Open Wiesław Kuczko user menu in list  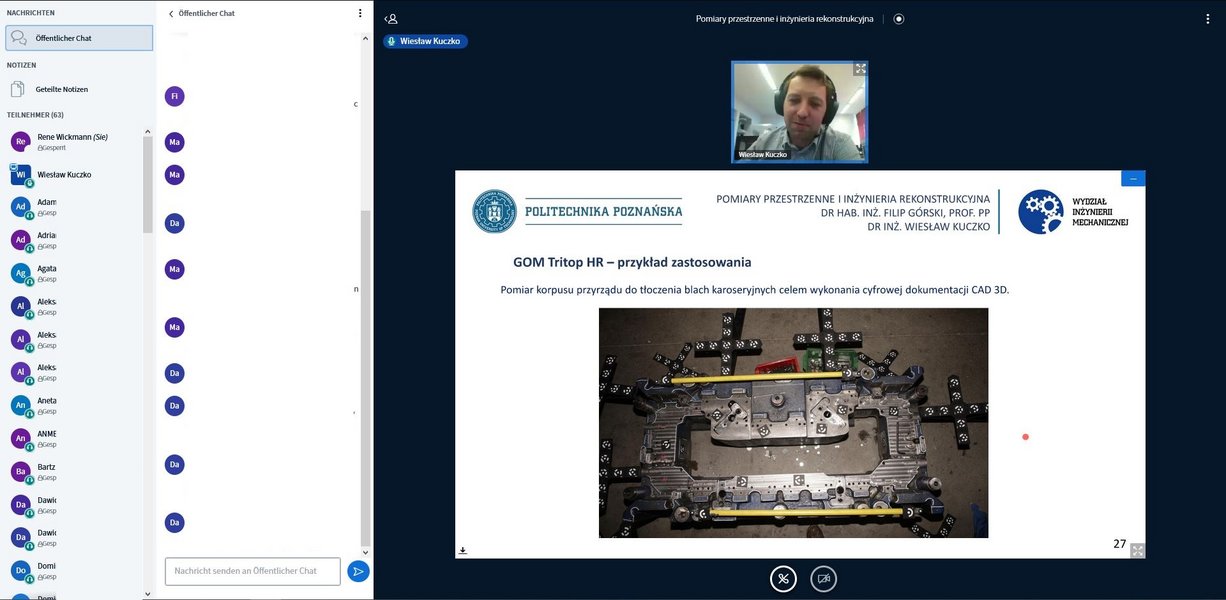click(x=64, y=174)
